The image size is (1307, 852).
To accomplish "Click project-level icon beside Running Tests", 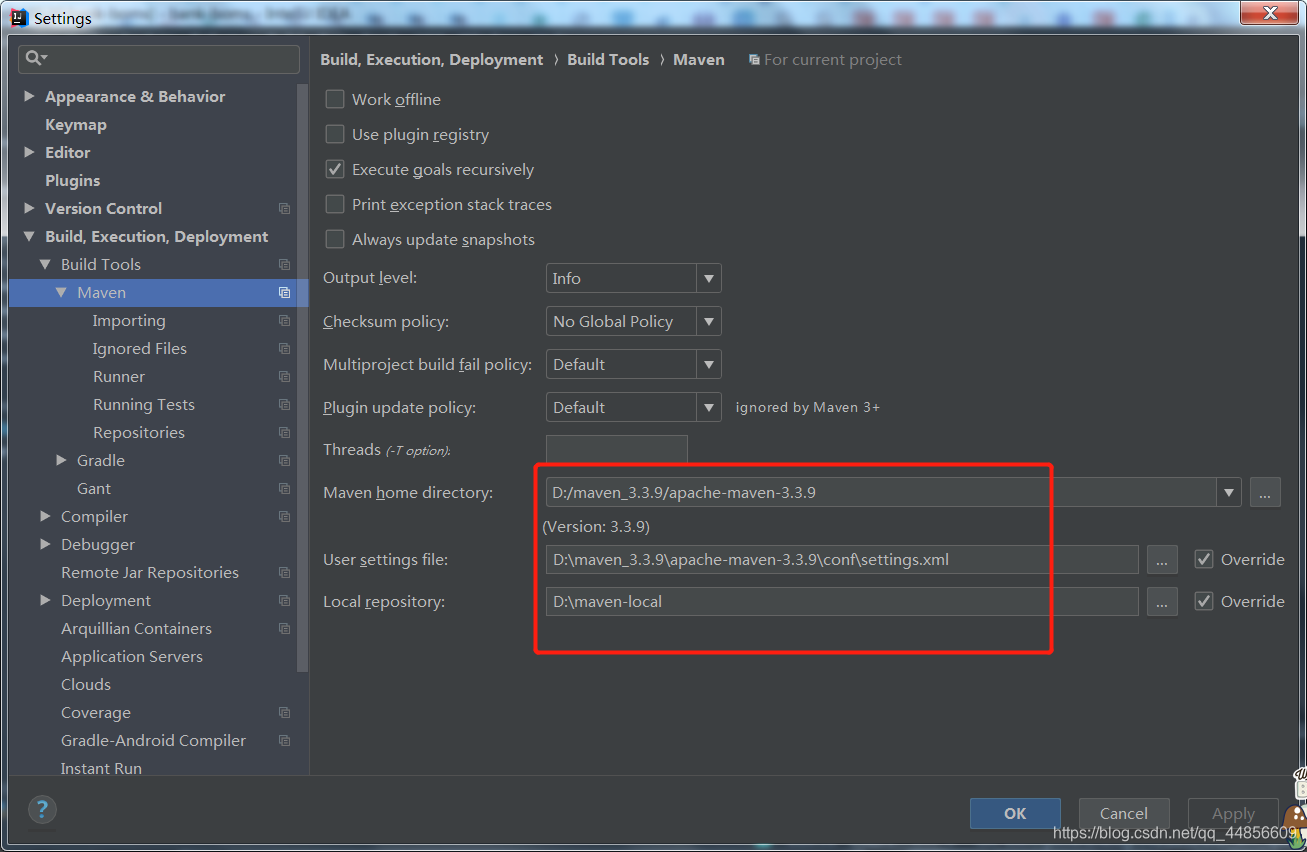I will click(x=285, y=405).
